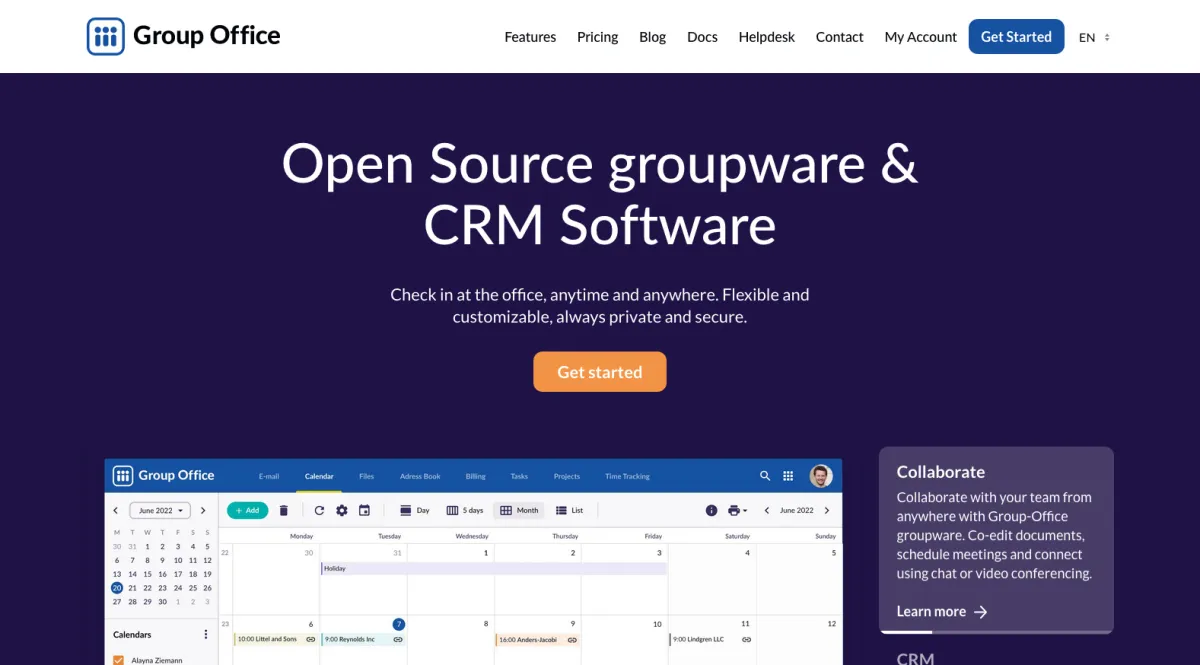The image size is (1200, 665).
Task: Click the previous arrow beside toolbar June 2022
Action: (767, 510)
